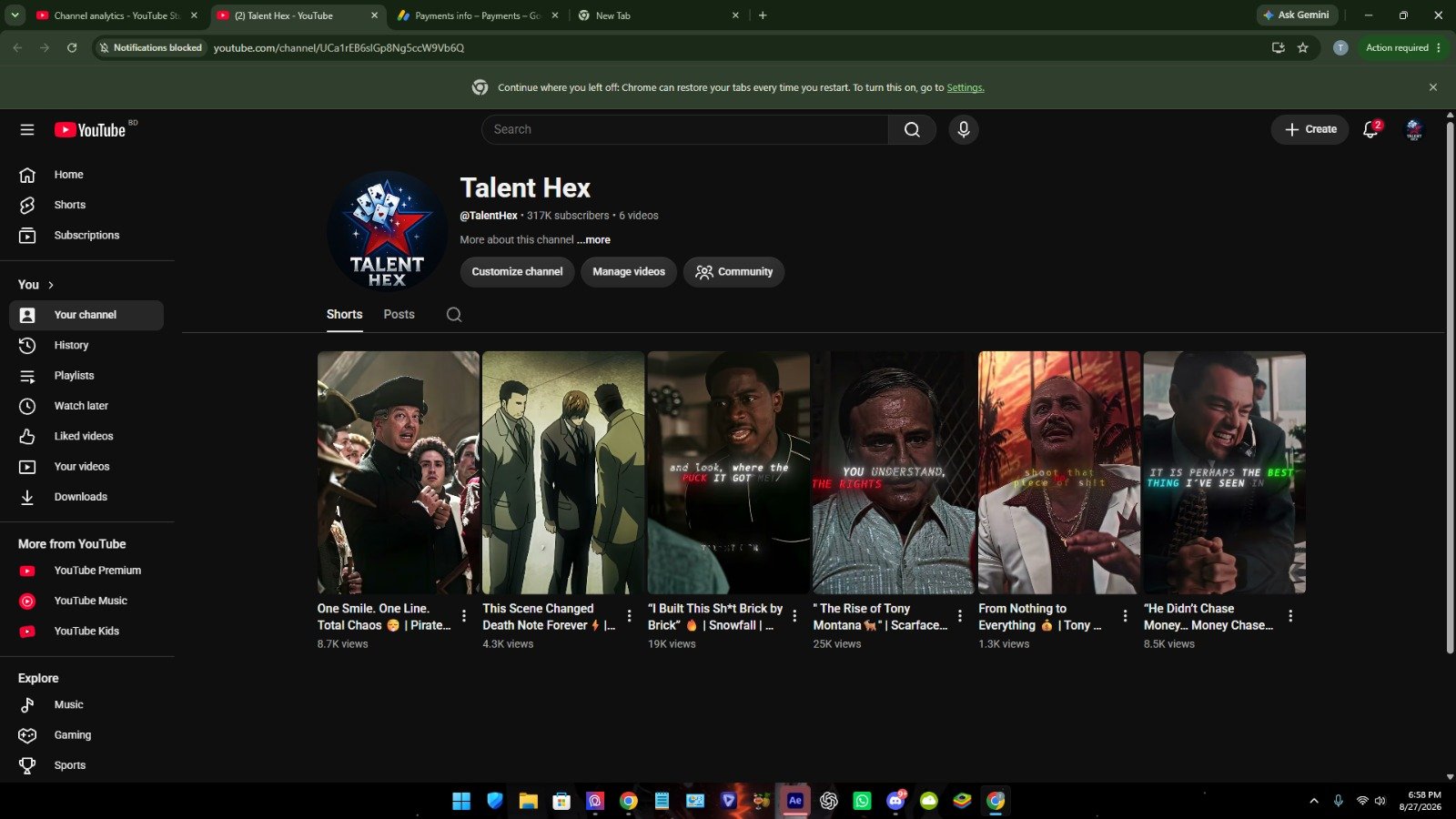Image resolution: width=1456 pixels, height=819 pixels.
Task: Open options for One Smile short
Action: (464, 616)
